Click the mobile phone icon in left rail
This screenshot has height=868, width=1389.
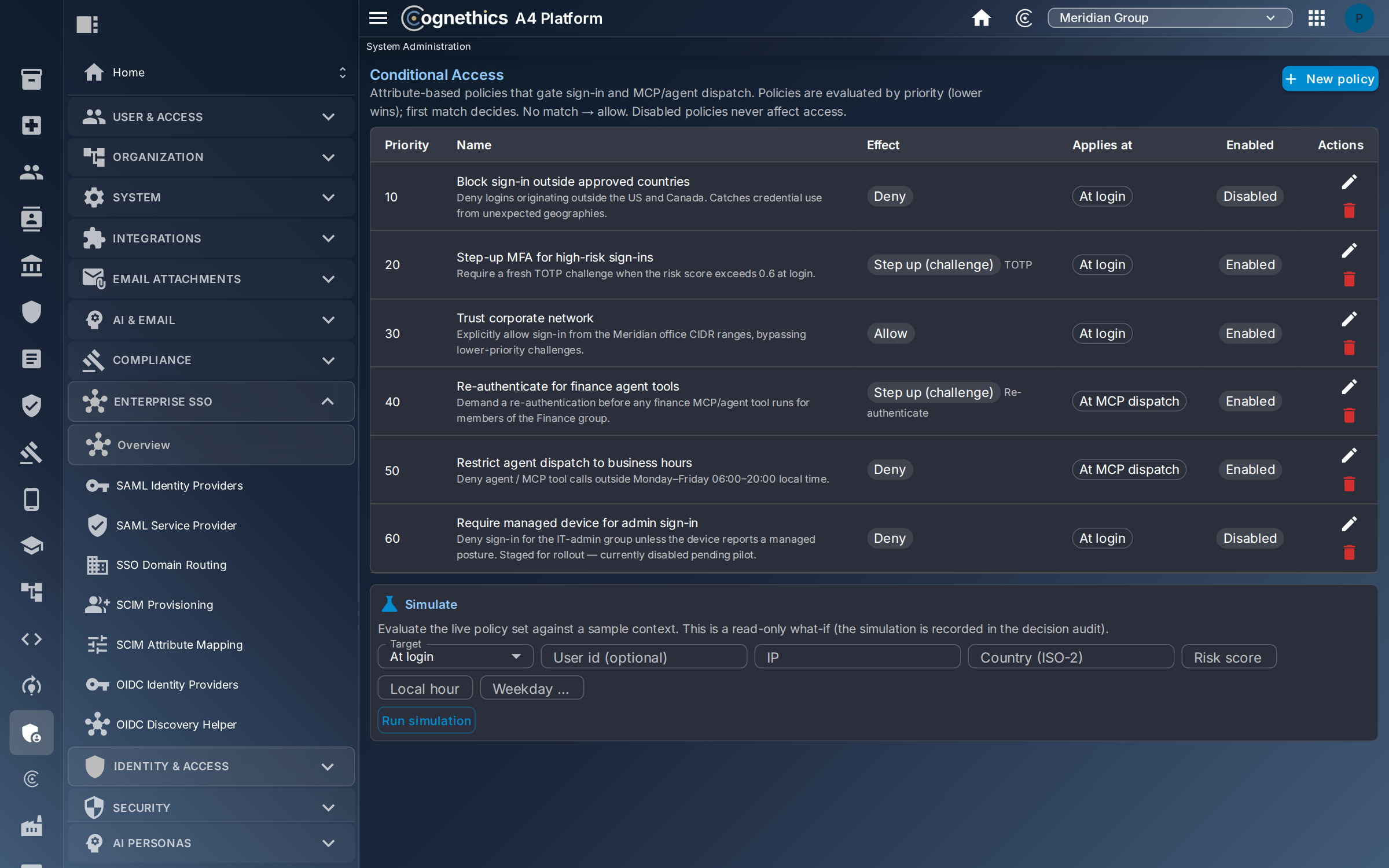[31, 499]
